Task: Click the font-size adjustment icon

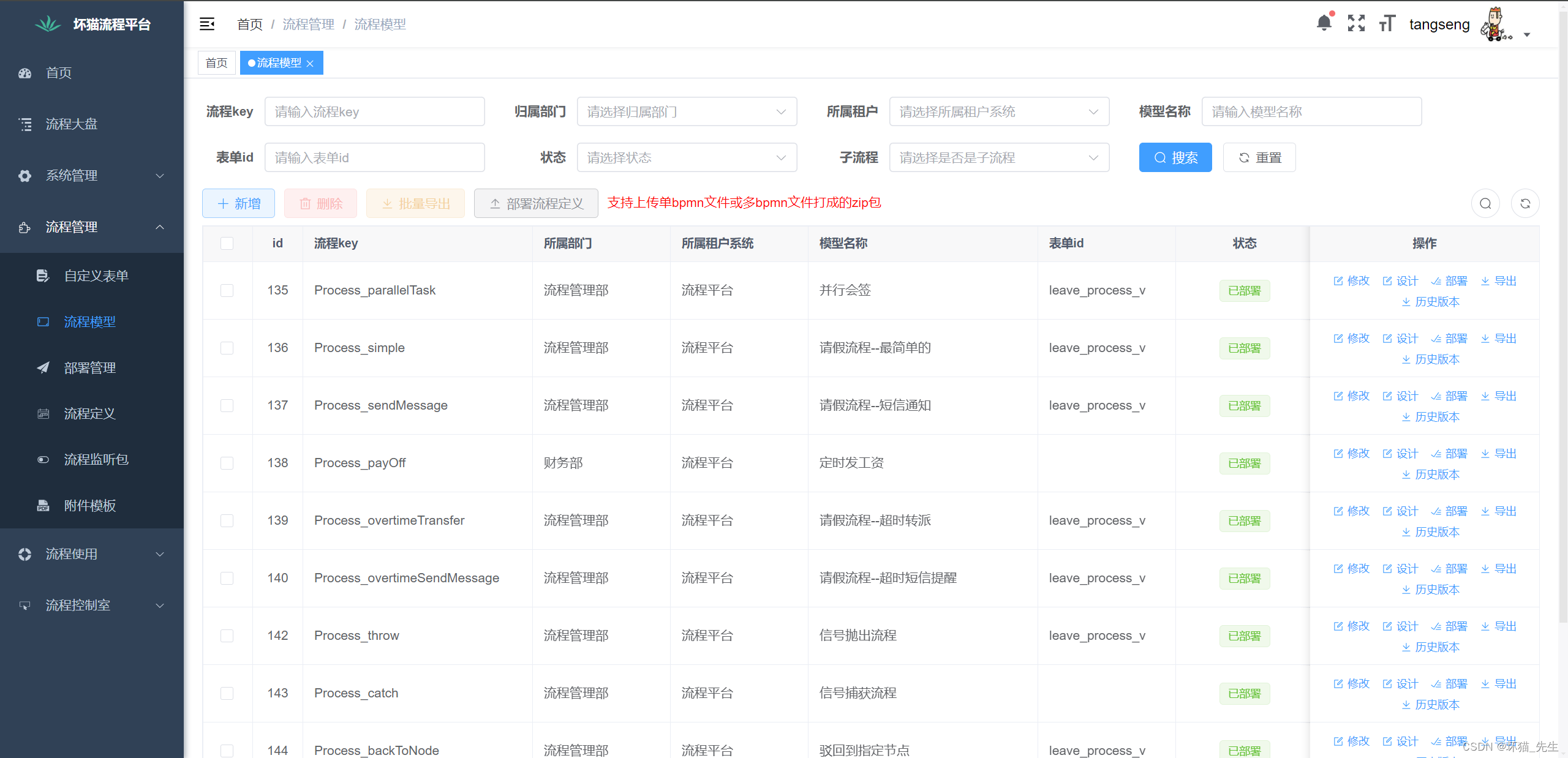Action: pyautogui.click(x=1387, y=23)
